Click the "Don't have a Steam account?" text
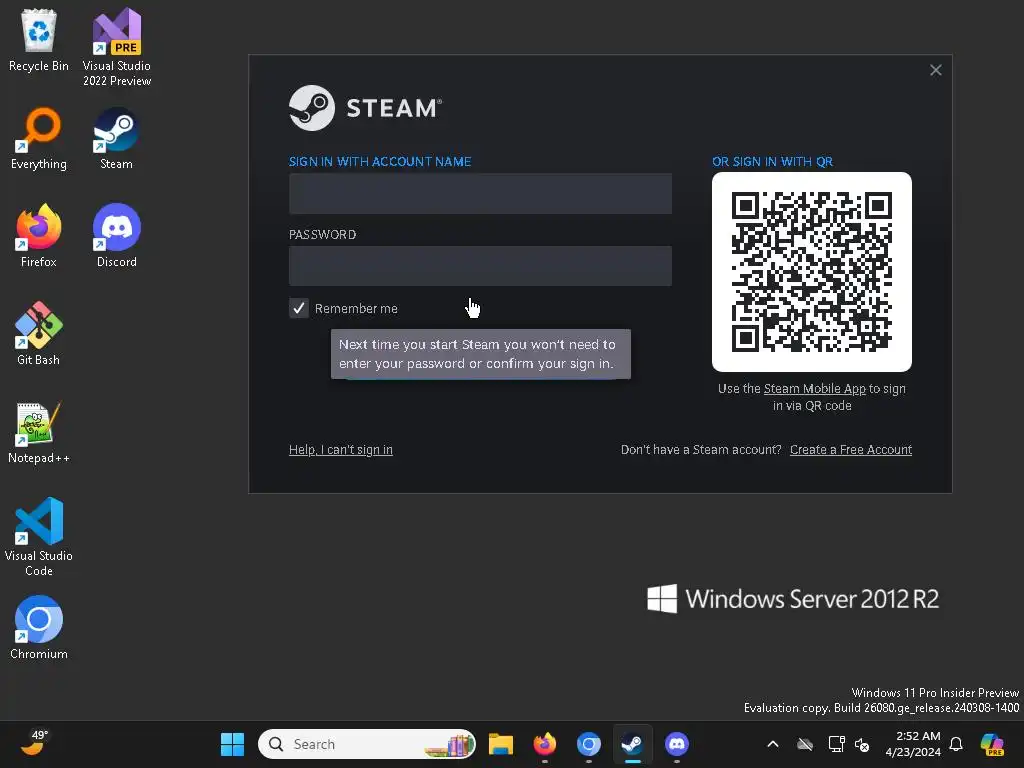This screenshot has width=1024, height=768. 701,450
